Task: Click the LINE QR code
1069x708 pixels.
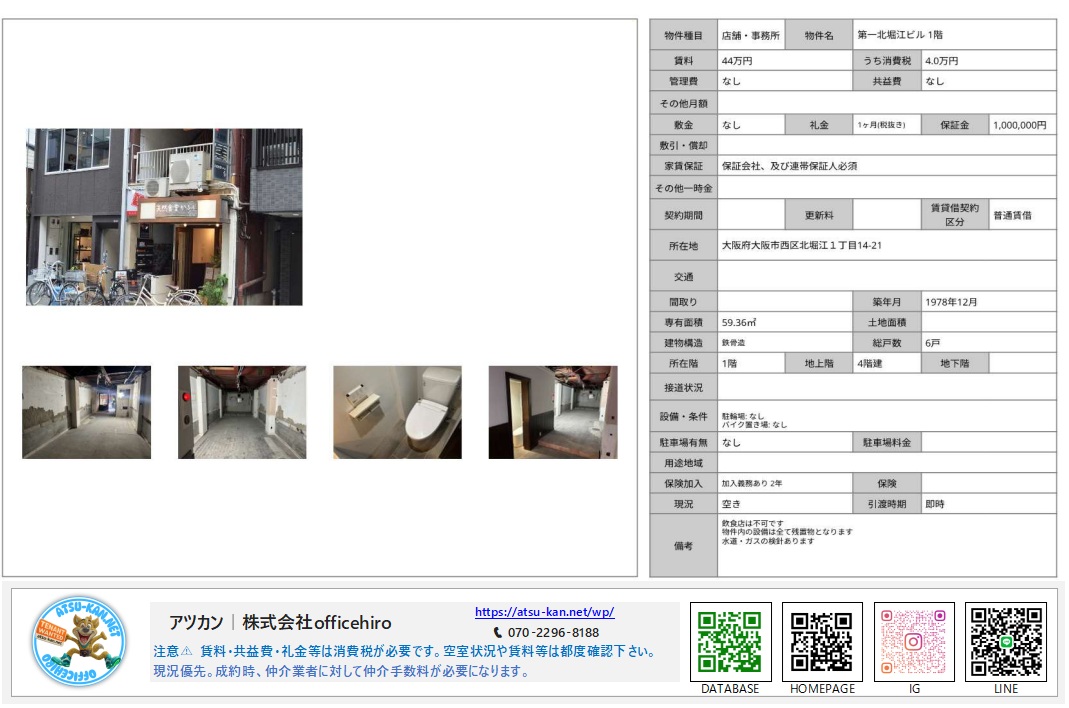Action: (1006, 641)
